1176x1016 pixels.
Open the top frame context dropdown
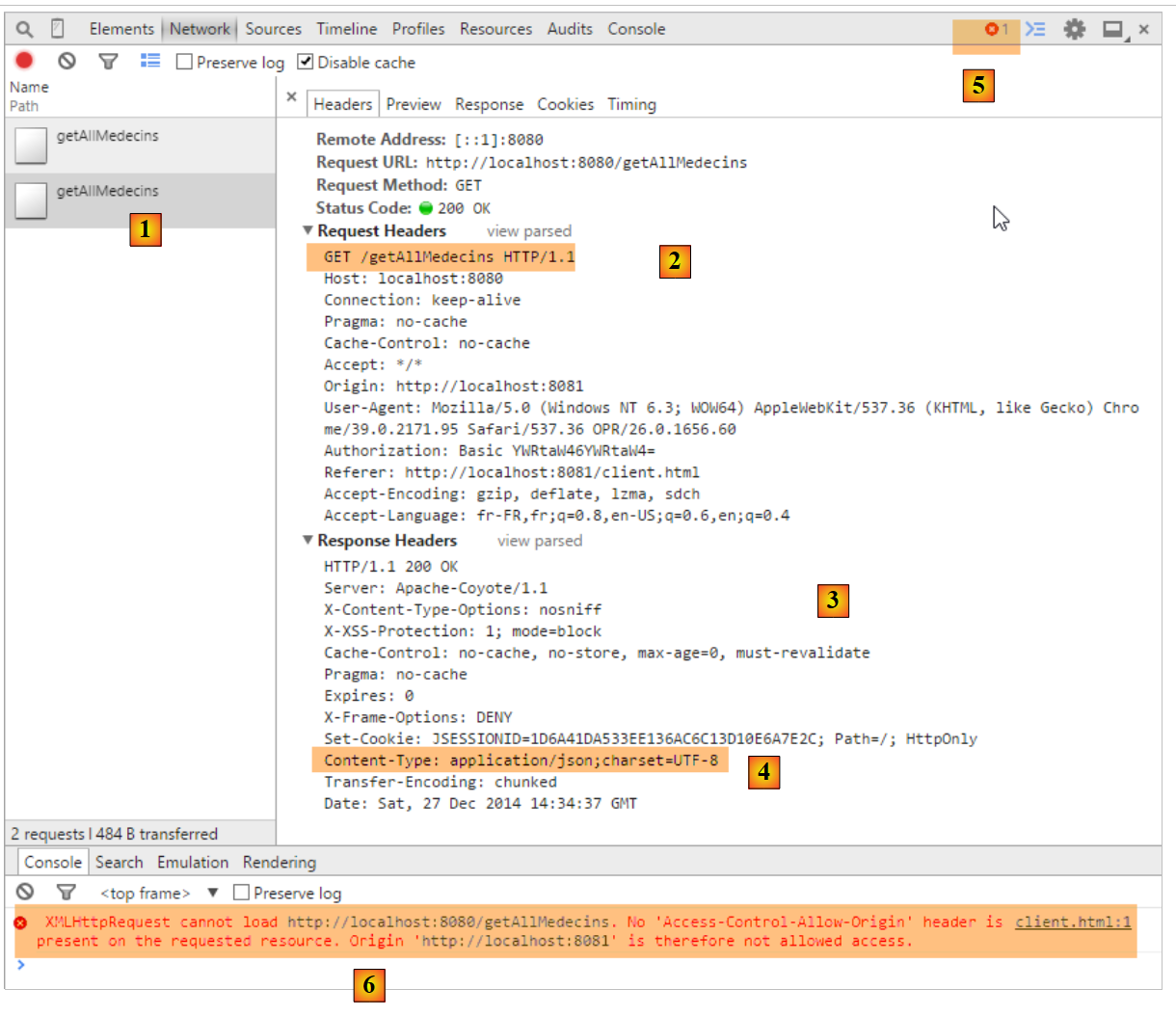click(213, 893)
